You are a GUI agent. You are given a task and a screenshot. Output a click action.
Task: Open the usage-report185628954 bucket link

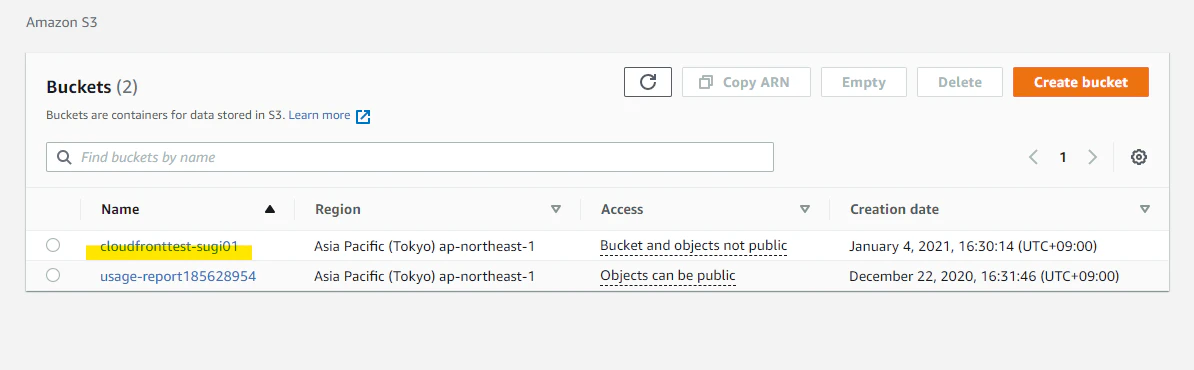178,276
